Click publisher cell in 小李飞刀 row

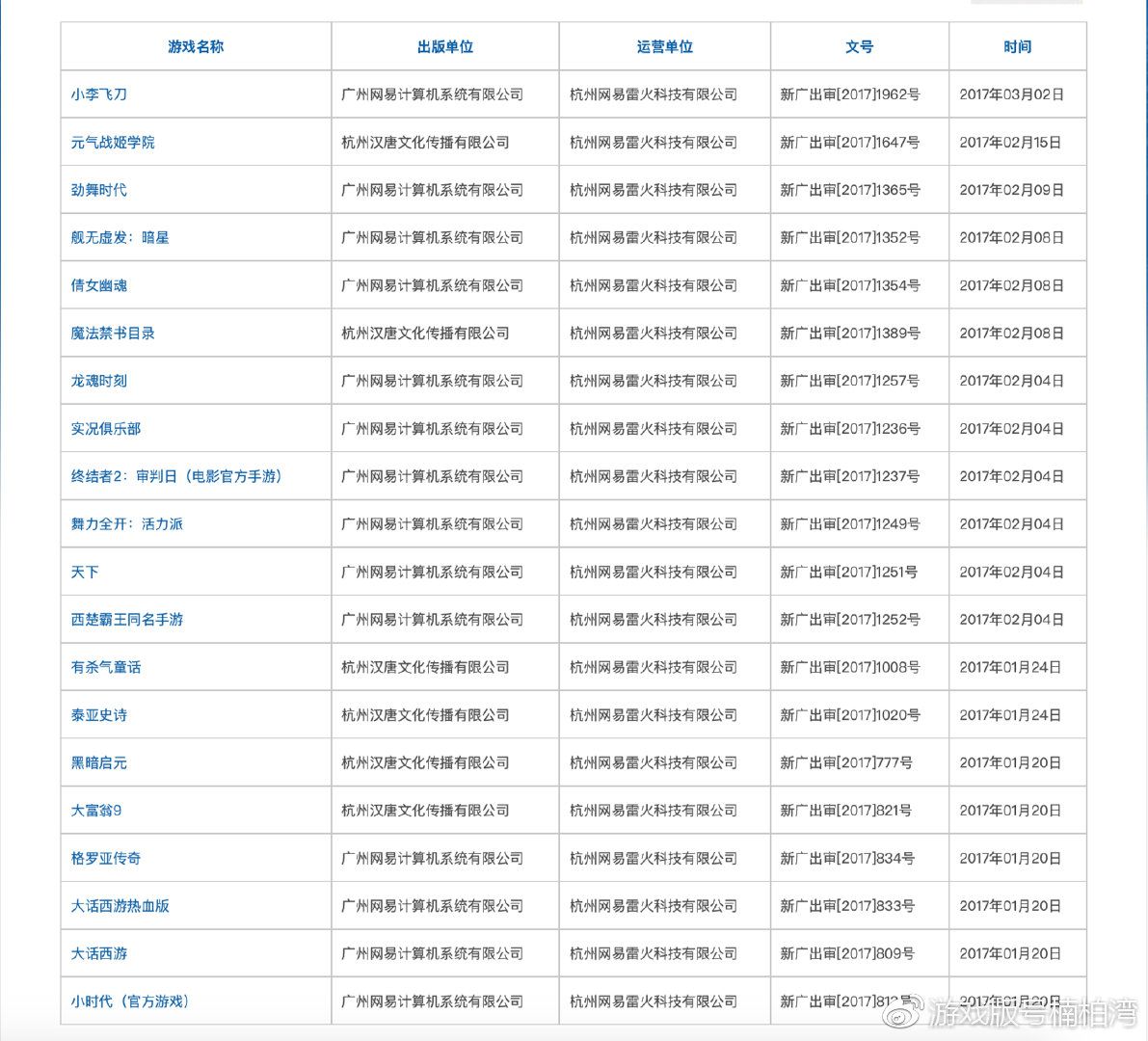pos(445,94)
